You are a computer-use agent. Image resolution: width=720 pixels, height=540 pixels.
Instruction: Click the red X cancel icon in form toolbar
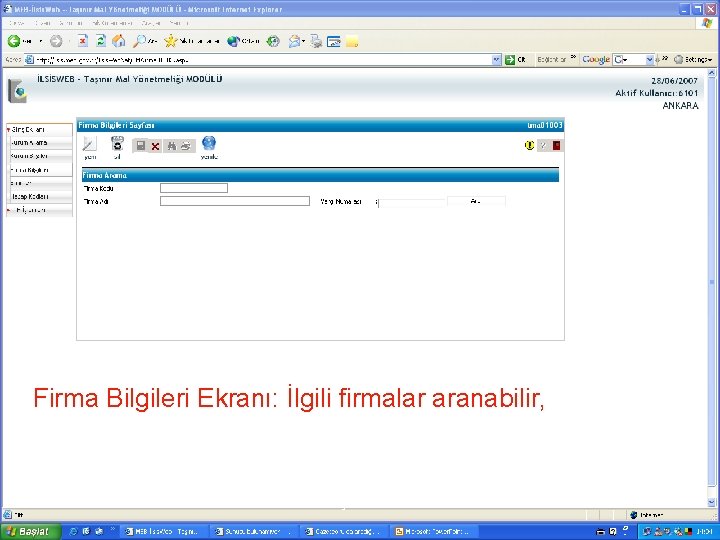click(x=155, y=146)
